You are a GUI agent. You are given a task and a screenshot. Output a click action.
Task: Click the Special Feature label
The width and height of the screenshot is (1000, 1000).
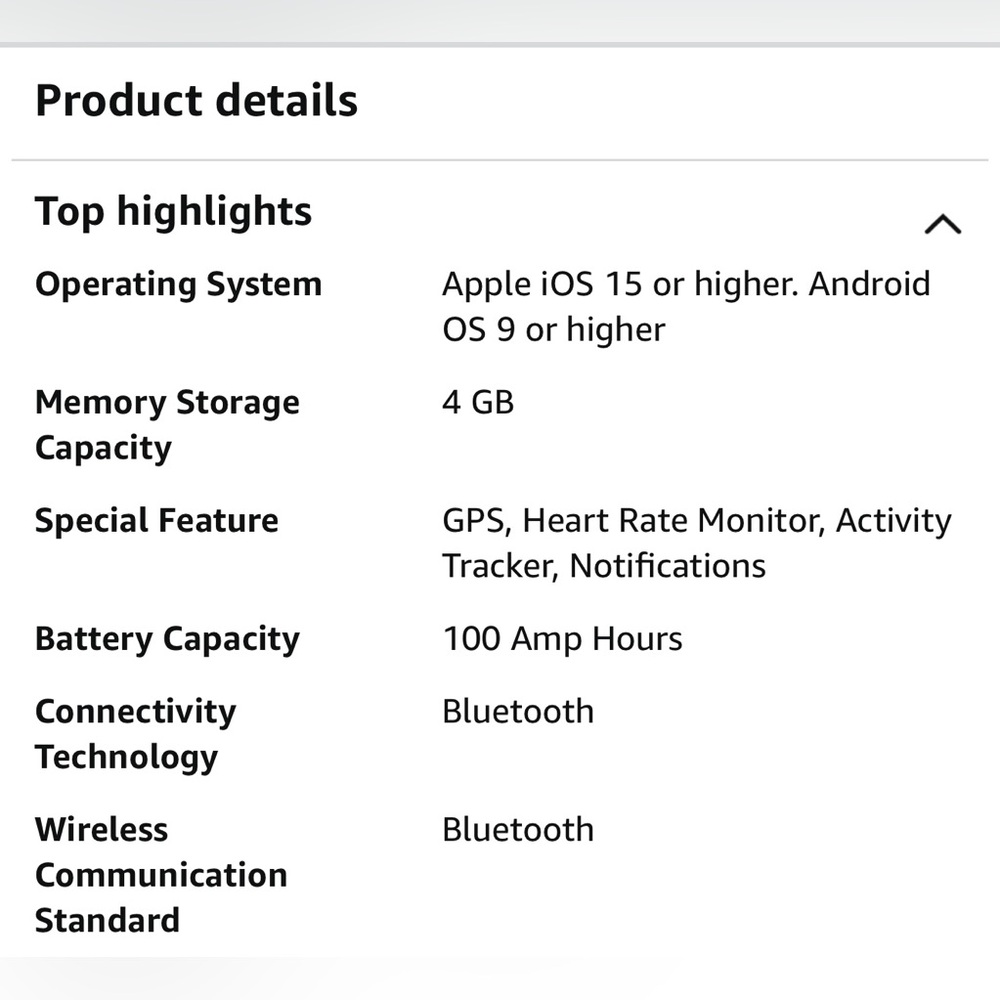point(156,521)
